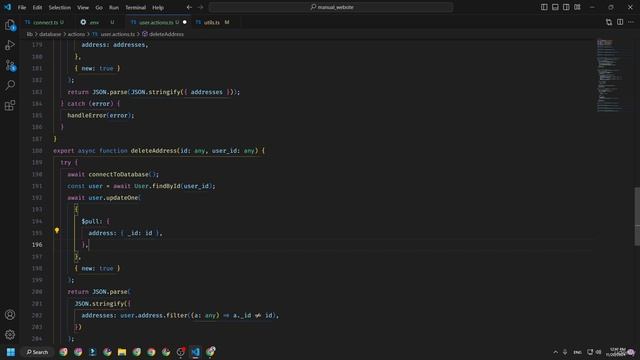Screen dimensions: 640x360
Task: Open the Explorer view in activity bar
Action: coord(10,25)
